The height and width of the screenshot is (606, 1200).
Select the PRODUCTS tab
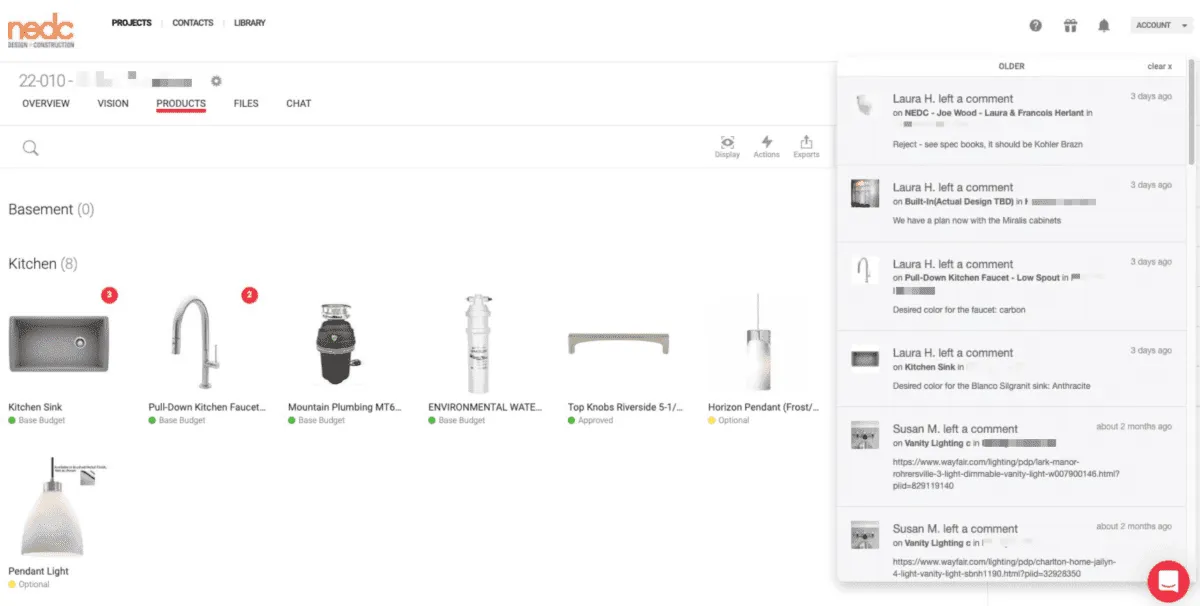[x=181, y=104]
